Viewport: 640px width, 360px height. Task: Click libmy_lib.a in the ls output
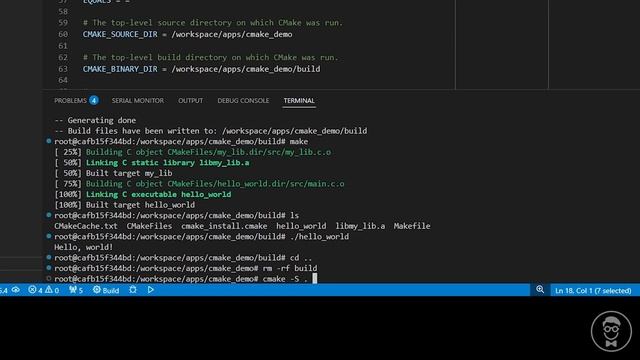[360, 226]
